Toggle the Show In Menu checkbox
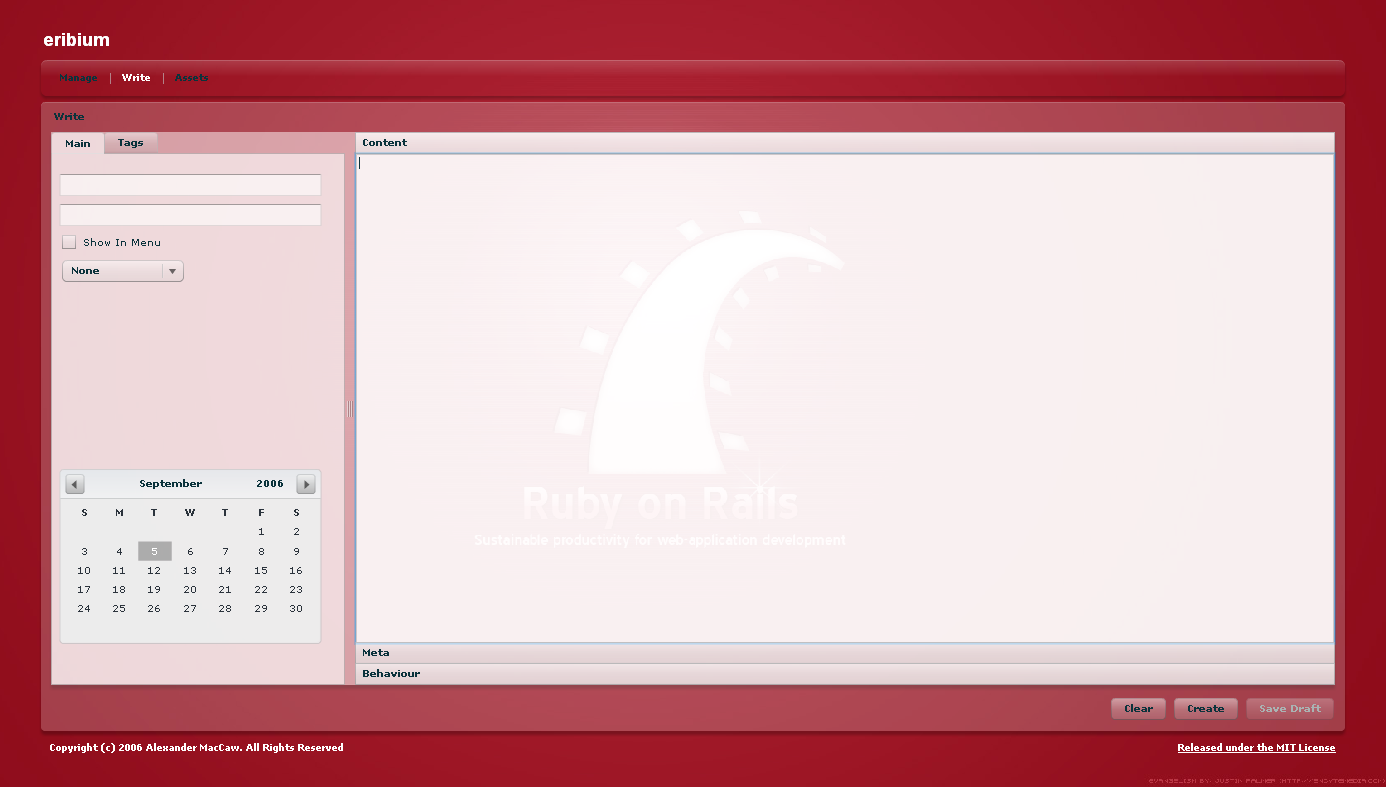This screenshot has width=1386, height=787. [x=69, y=242]
